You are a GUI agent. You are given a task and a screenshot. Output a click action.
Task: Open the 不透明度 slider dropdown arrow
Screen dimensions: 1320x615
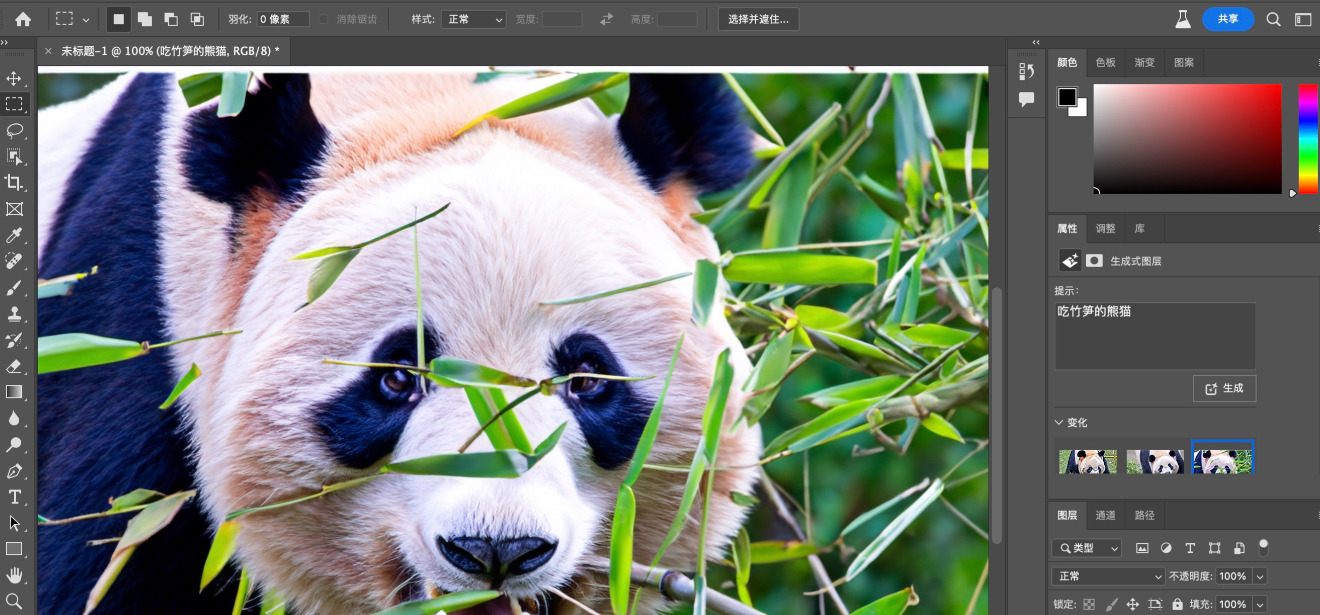click(1260, 576)
